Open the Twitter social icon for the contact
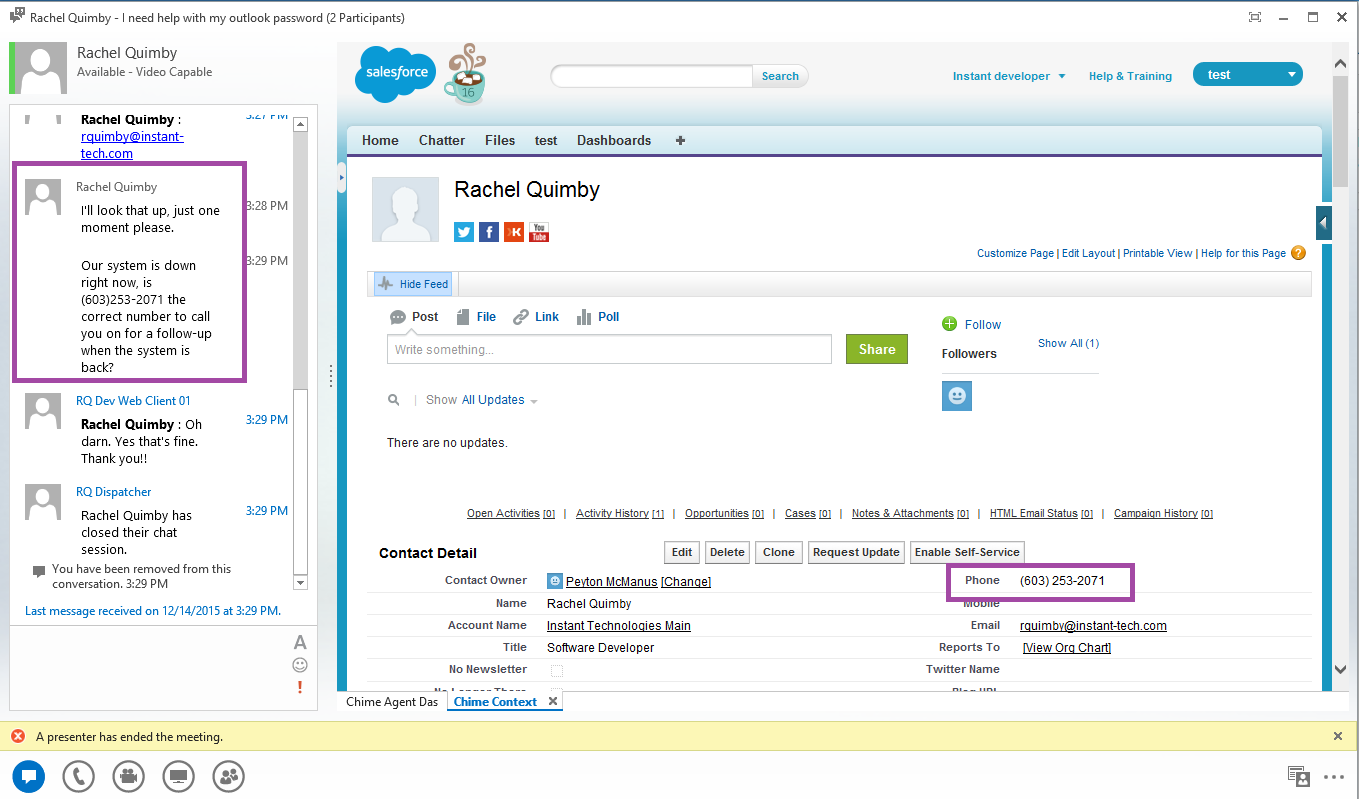 coord(464,232)
